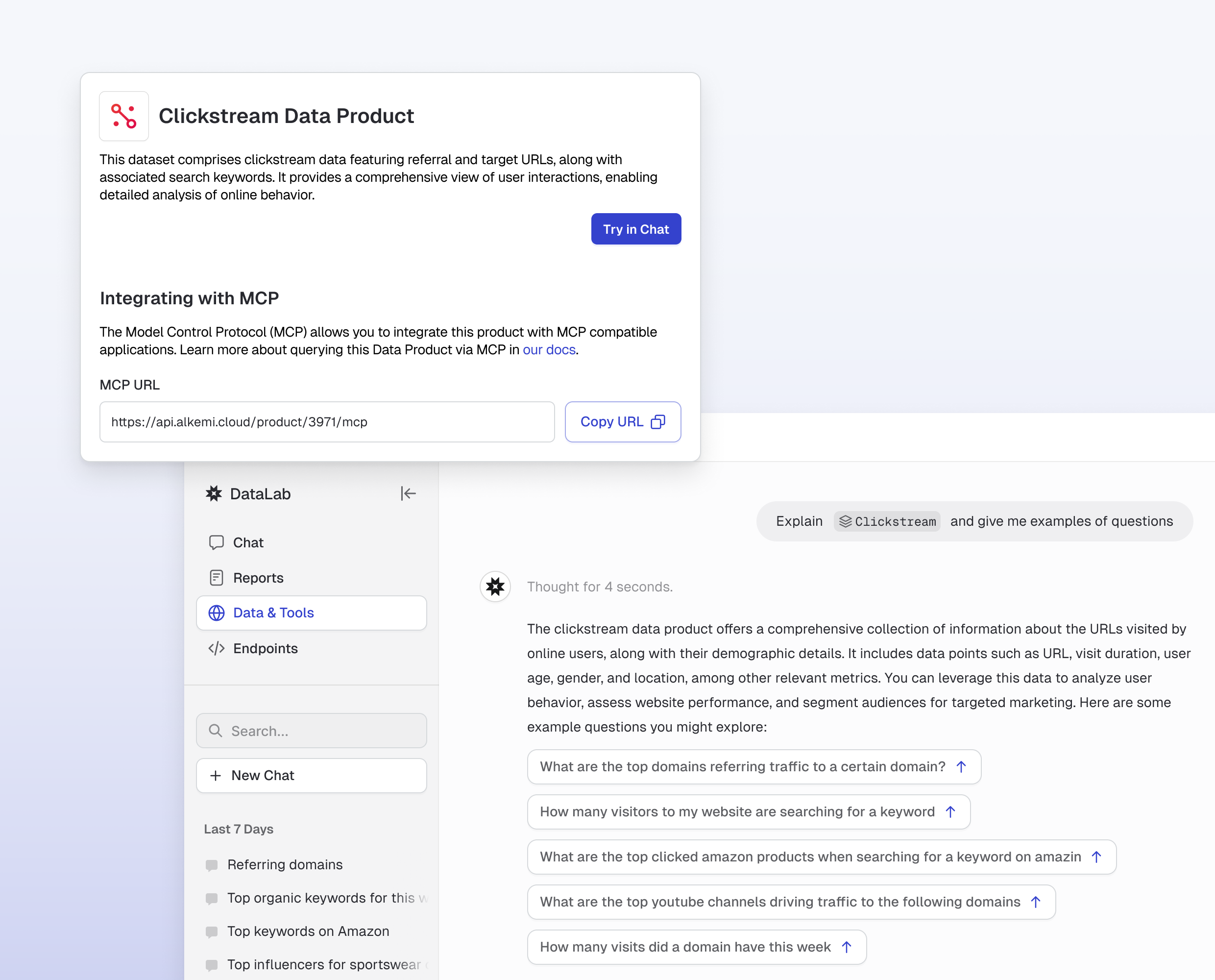Send the youtube channels question via its arrow
Screen dimensions: 1215x980
[1036, 902]
